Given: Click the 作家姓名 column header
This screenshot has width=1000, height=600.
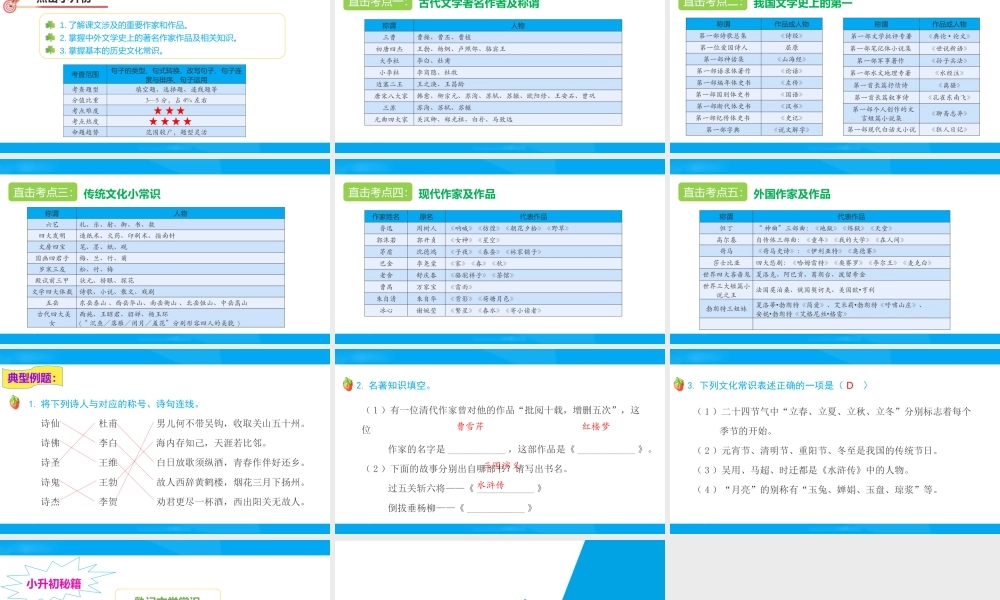Looking at the screenshot, I should (x=386, y=217).
